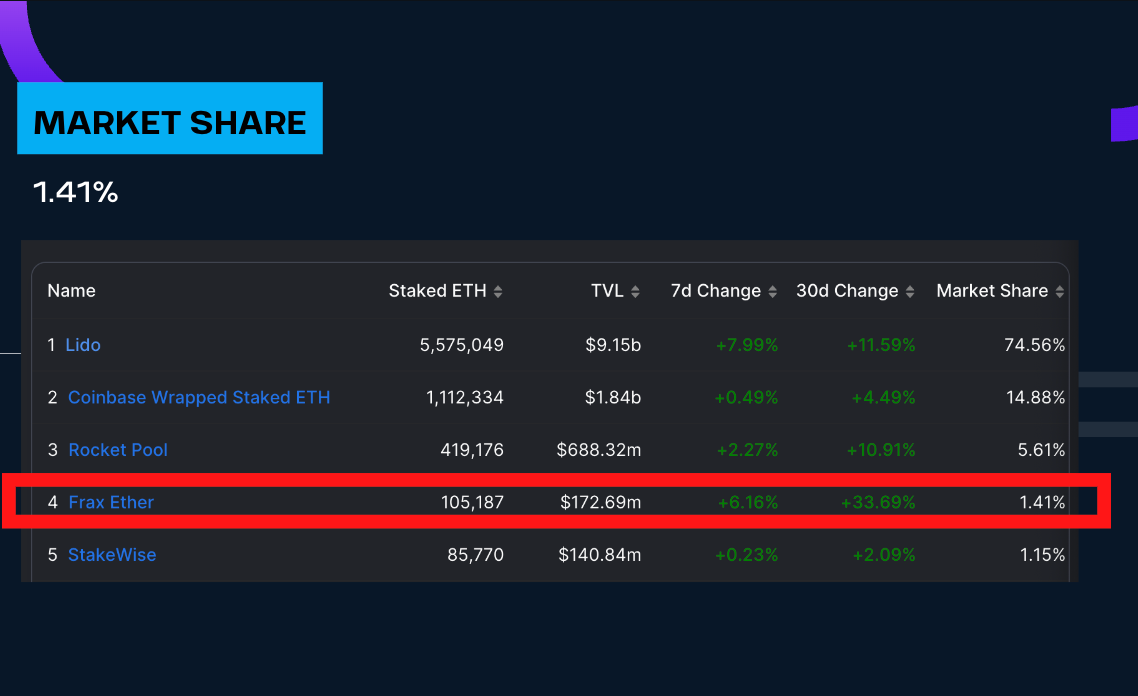Sort table by Staked ETH arrows icon
The height and width of the screenshot is (696, 1138).
pos(498,292)
